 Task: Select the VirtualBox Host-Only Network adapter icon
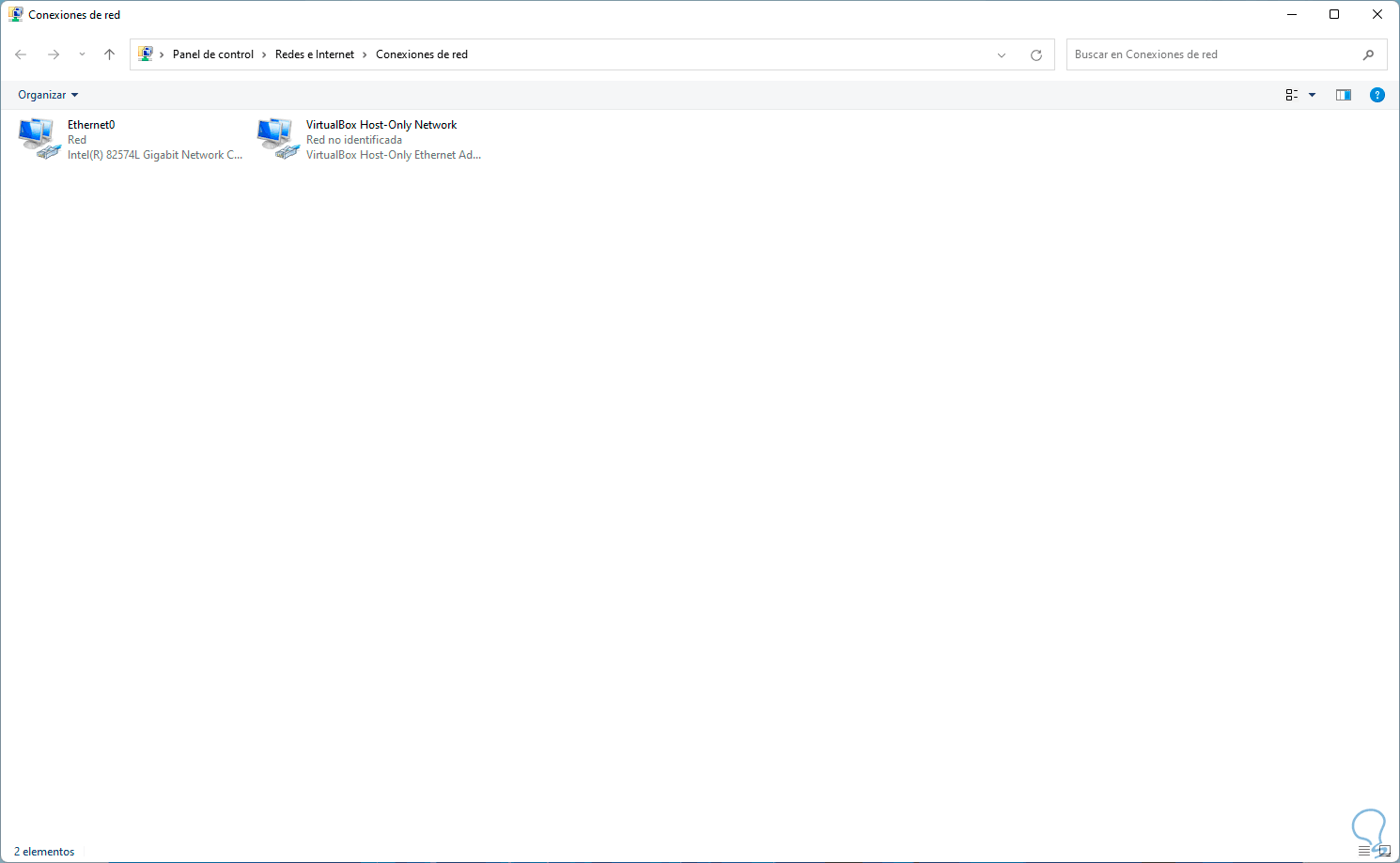pyautogui.click(x=277, y=139)
